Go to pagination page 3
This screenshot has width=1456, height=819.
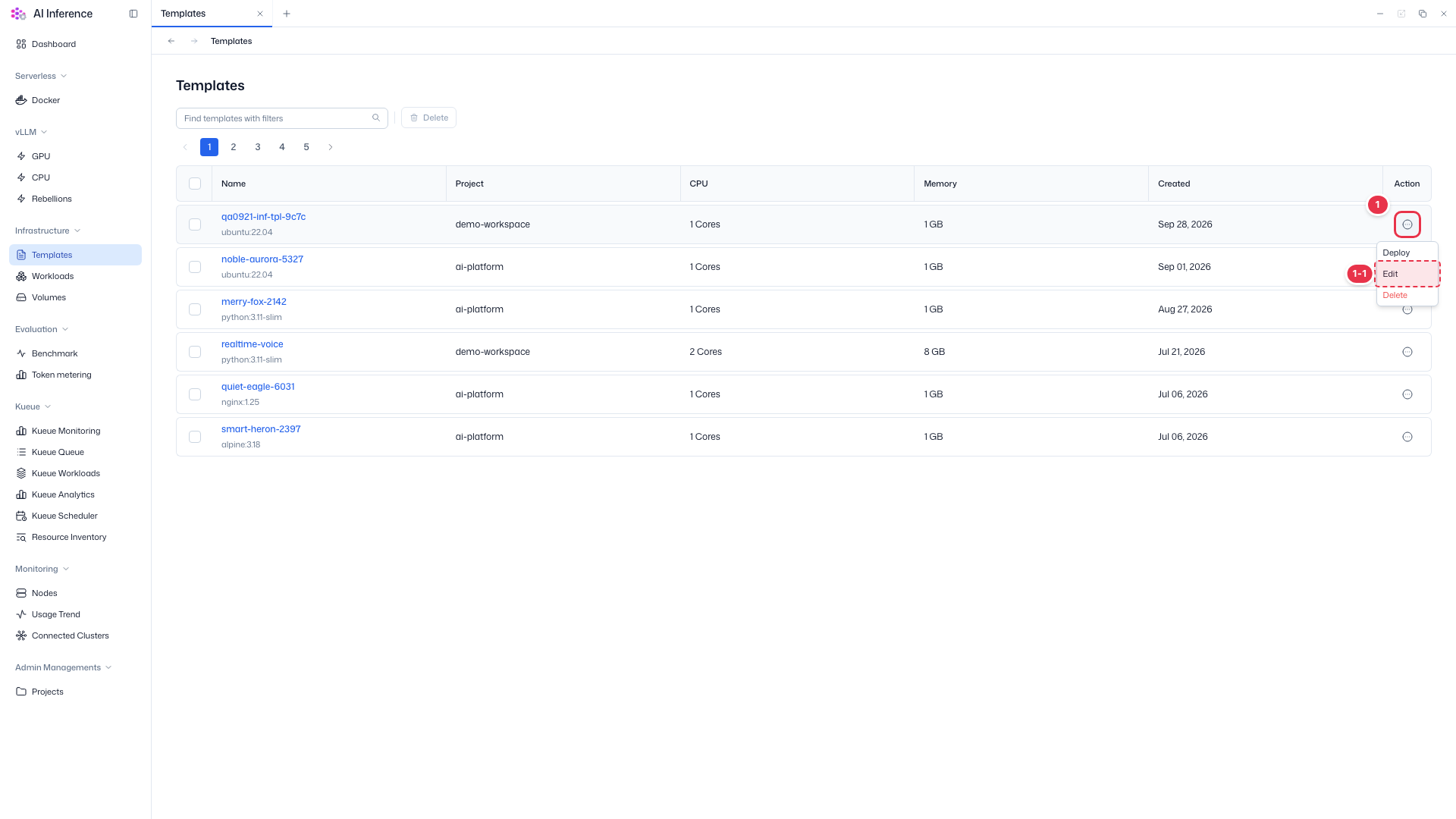[258, 147]
